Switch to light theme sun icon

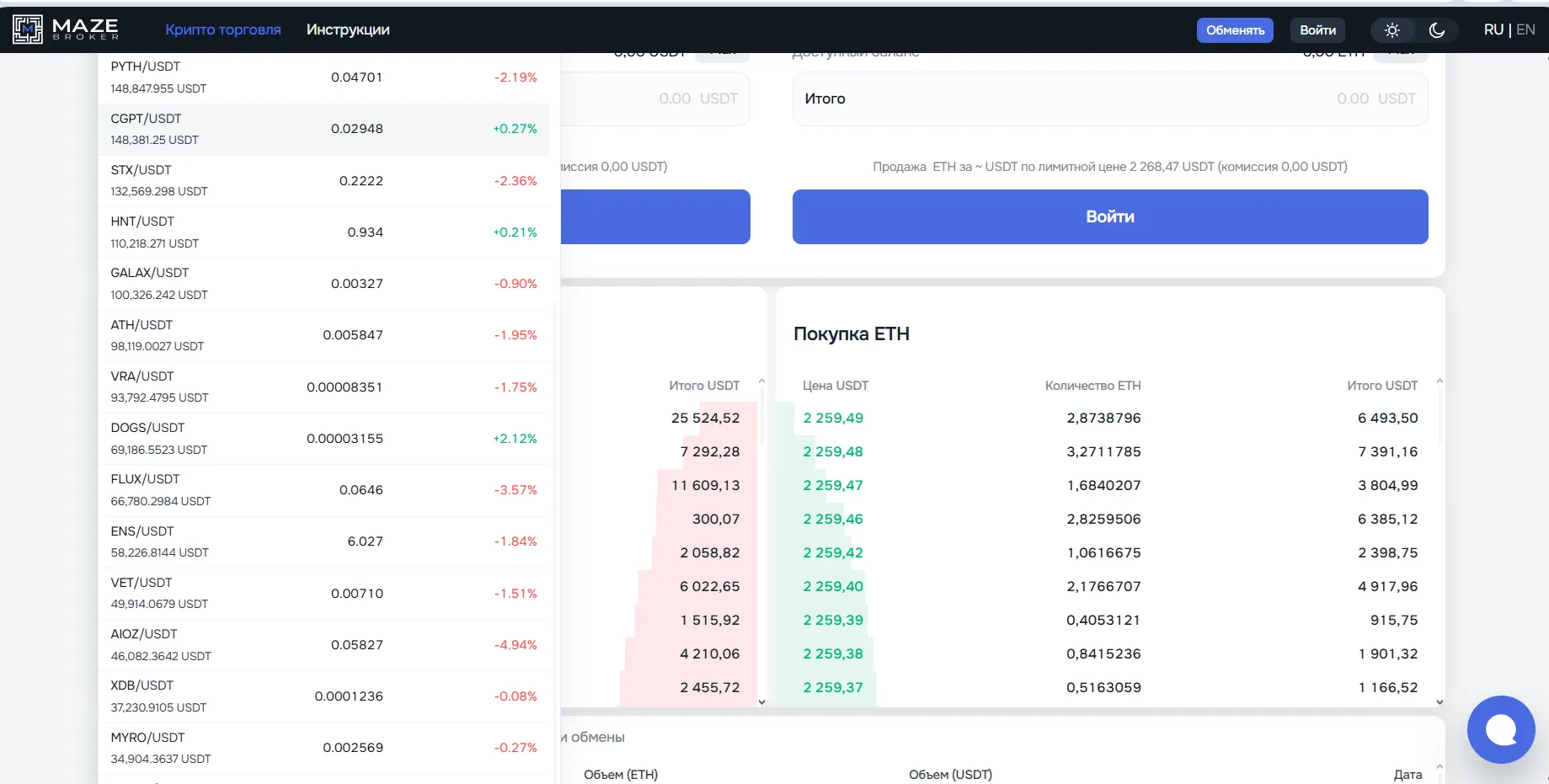1392,30
